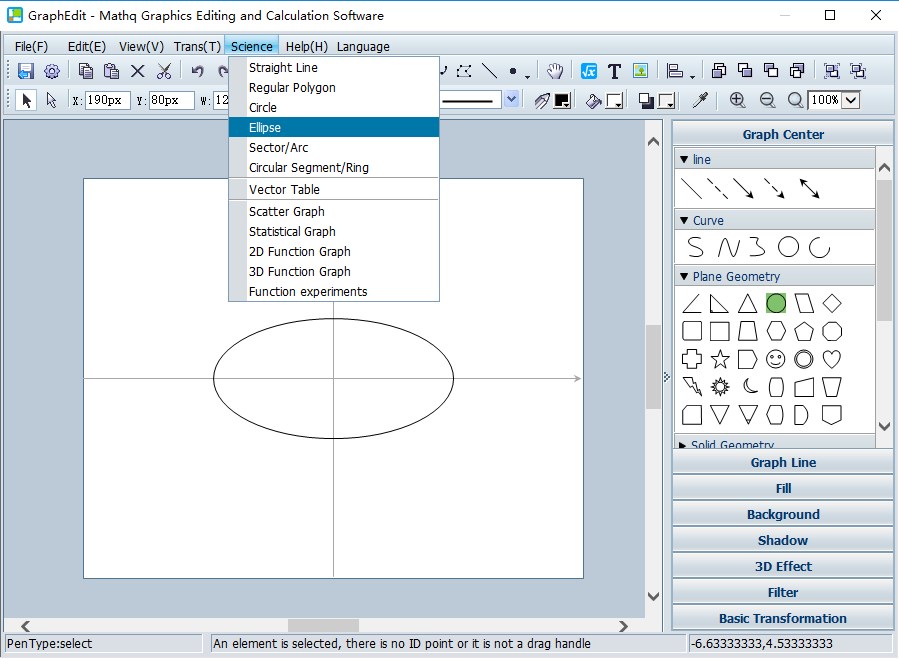Collapse the line shape category
This screenshot has height=659, width=899.
[x=683, y=159]
